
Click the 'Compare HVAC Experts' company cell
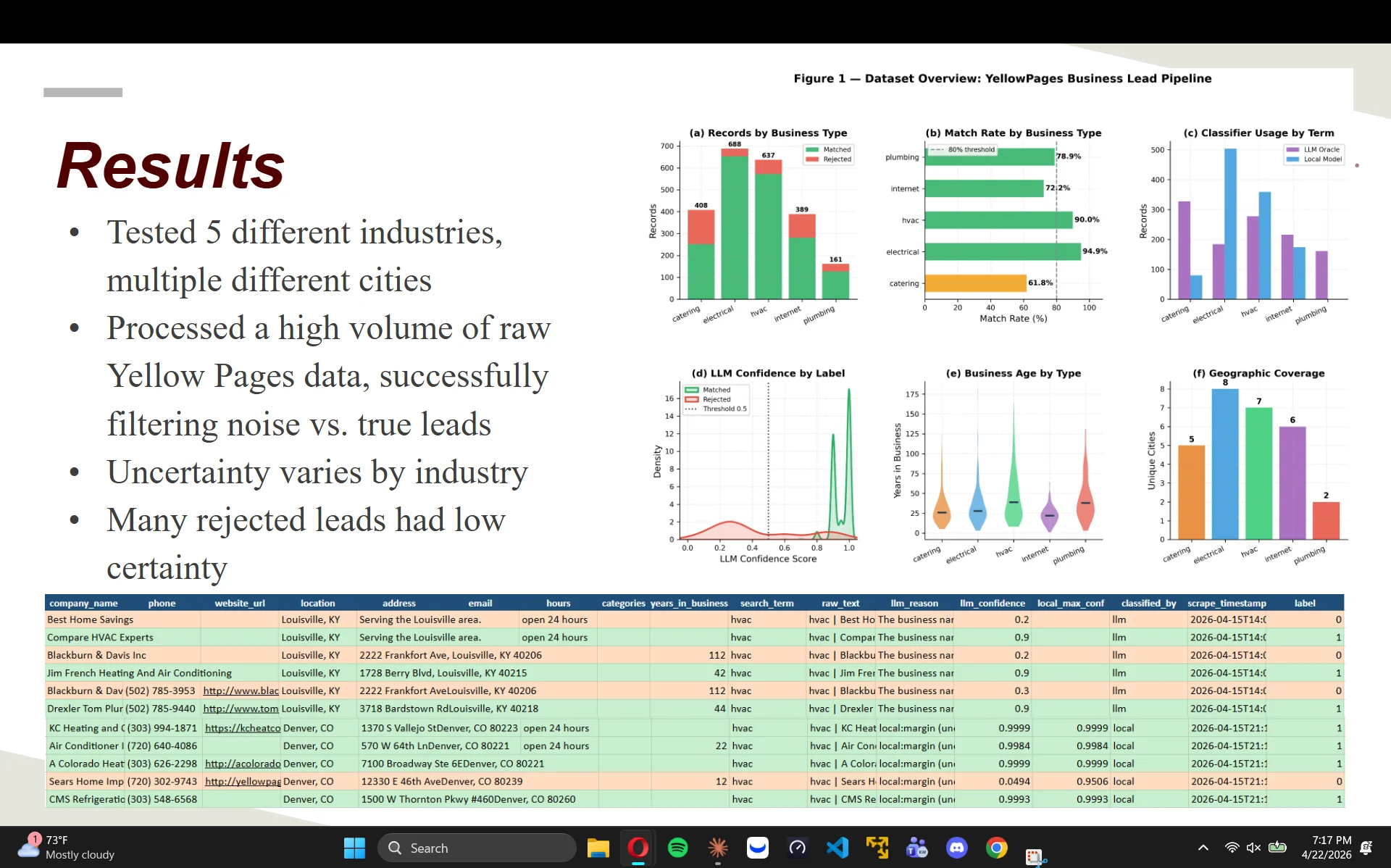point(100,638)
